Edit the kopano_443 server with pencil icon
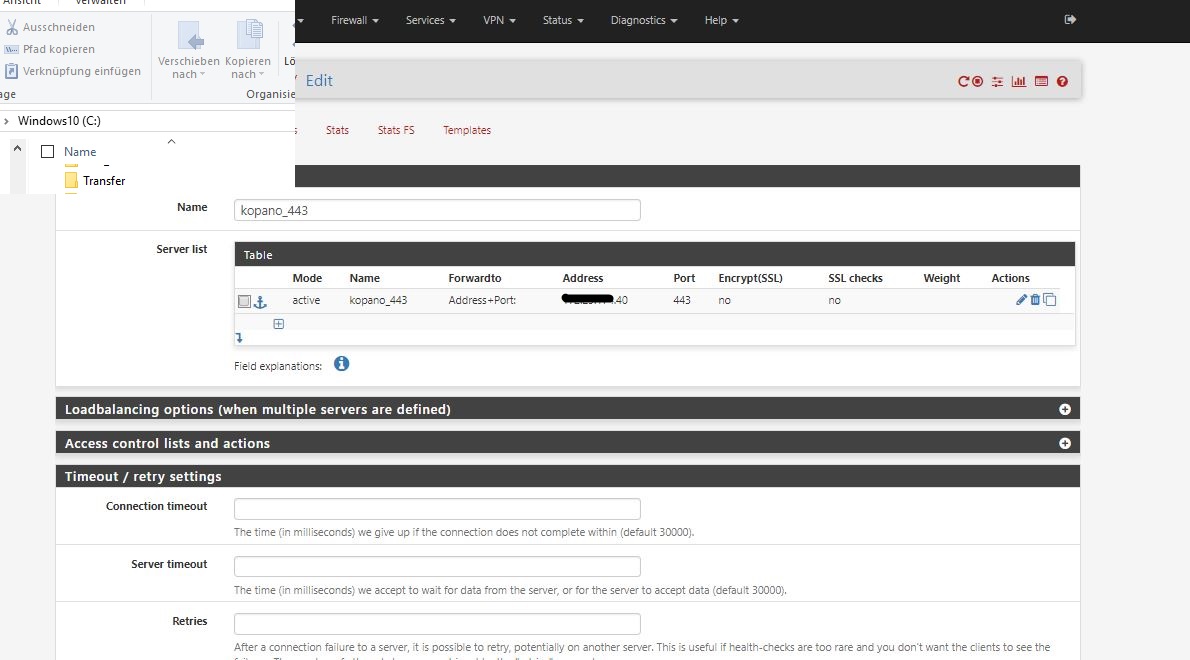Image resolution: width=1190 pixels, height=660 pixels. tap(1021, 300)
